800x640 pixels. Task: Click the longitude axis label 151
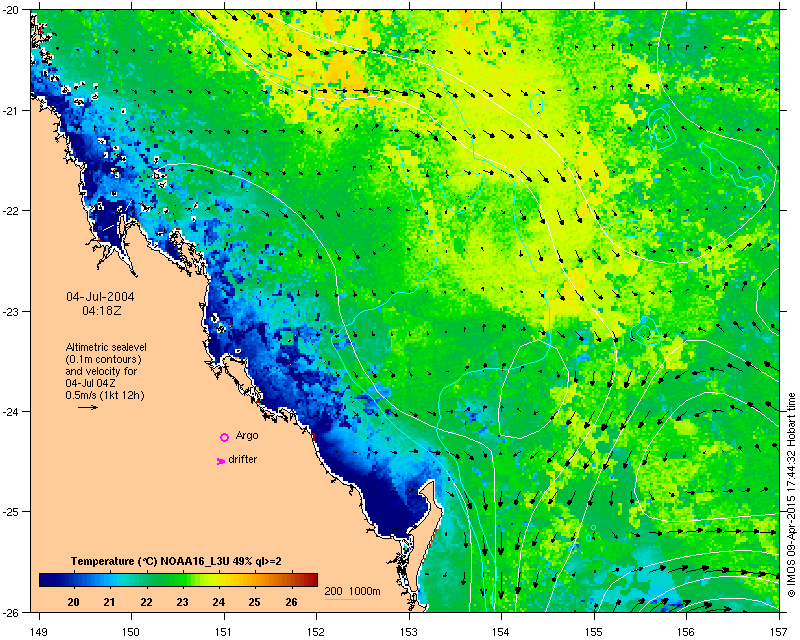[223, 632]
